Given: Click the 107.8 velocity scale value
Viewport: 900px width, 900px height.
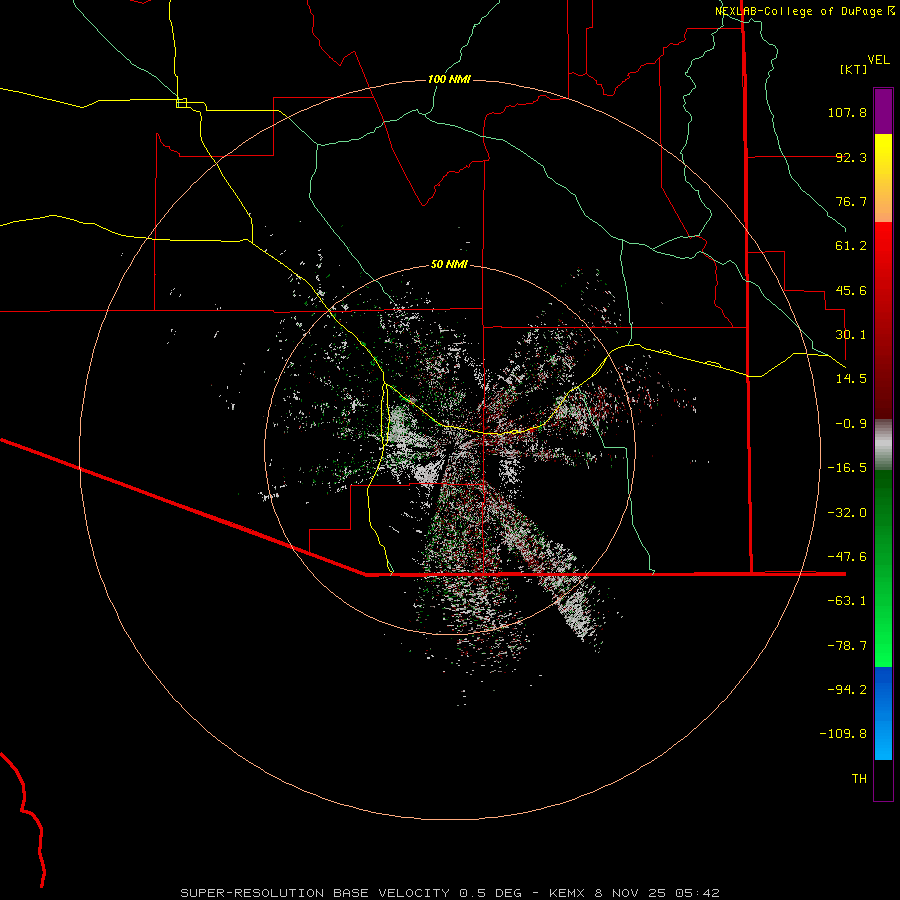Looking at the screenshot, I should tap(847, 112).
